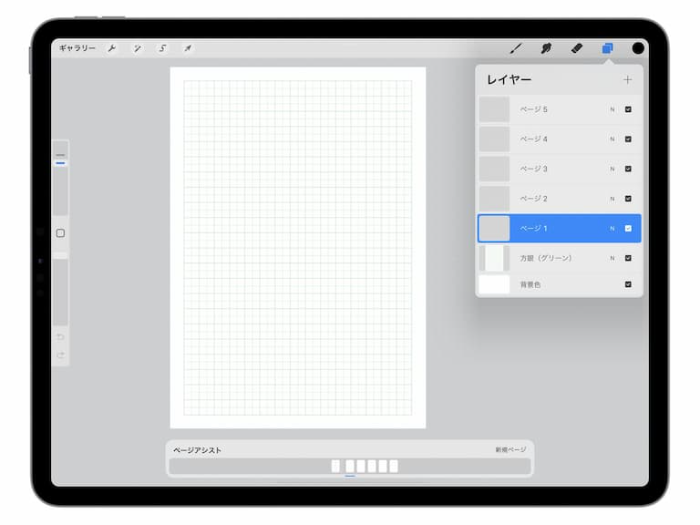
Task: Open the Actions wrench menu
Action: tap(112, 48)
